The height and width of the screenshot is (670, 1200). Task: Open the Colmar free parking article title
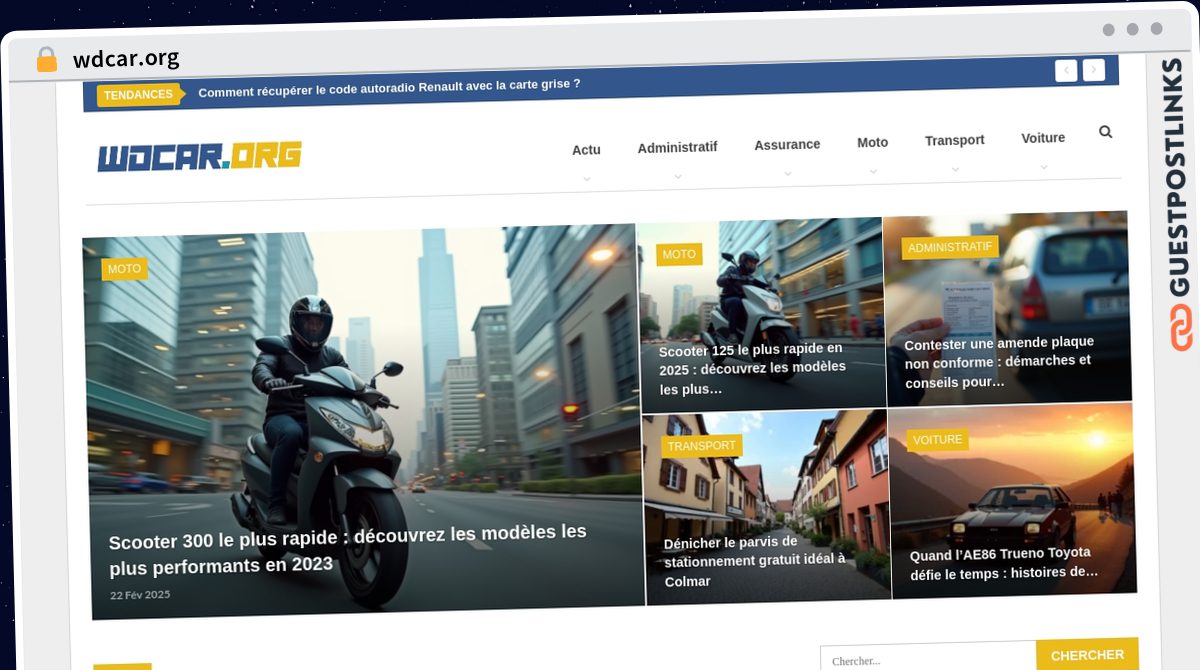(x=754, y=561)
